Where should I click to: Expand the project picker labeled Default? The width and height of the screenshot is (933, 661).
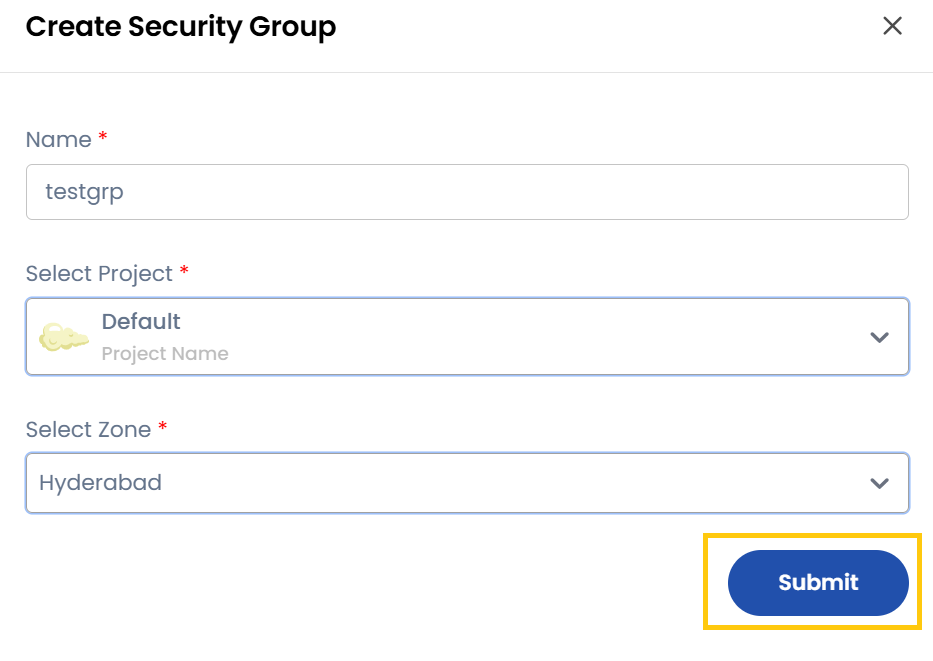[467, 337]
